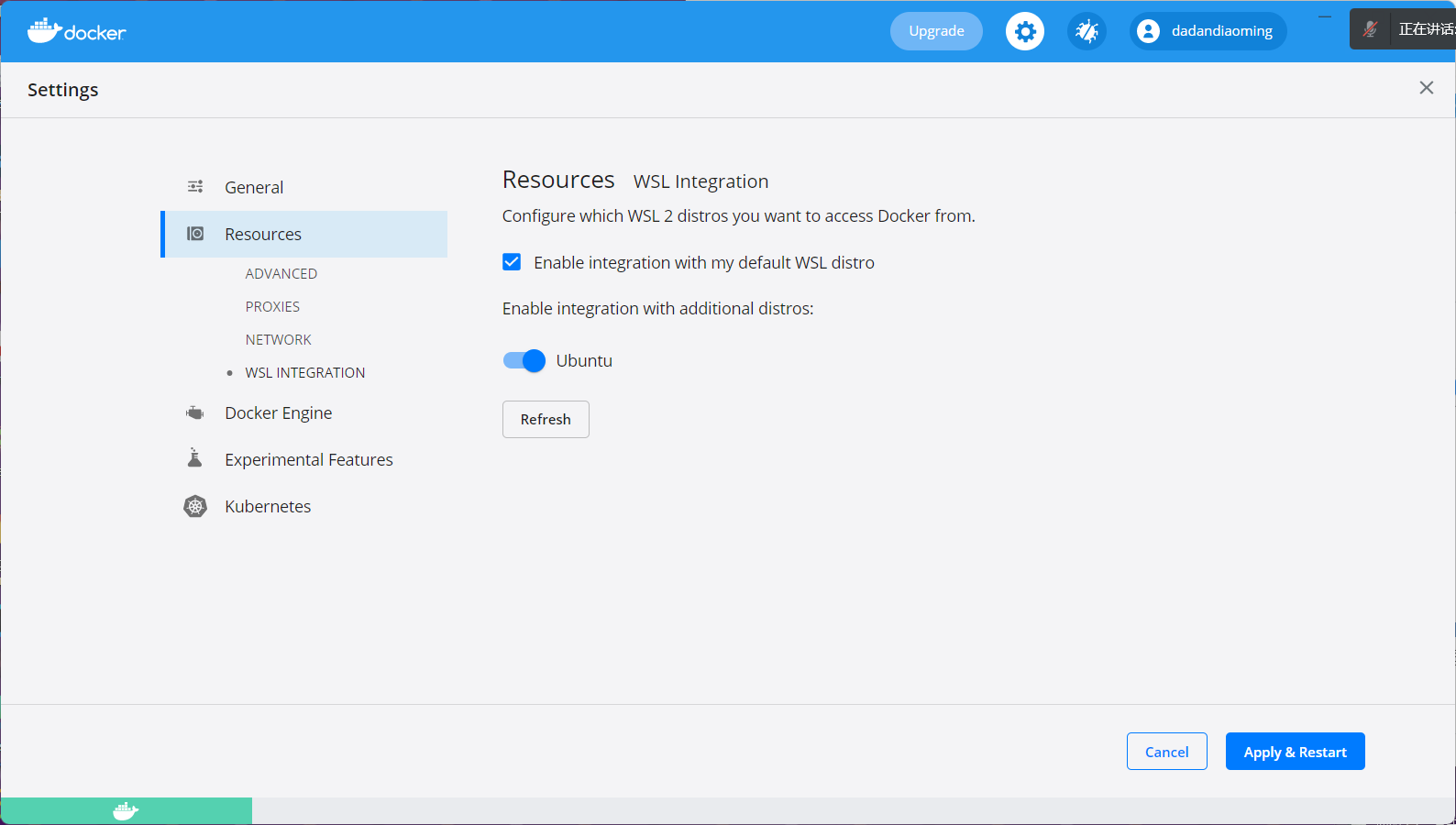
Task: Refresh the WSL distro list
Action: [x=546, y=419]
